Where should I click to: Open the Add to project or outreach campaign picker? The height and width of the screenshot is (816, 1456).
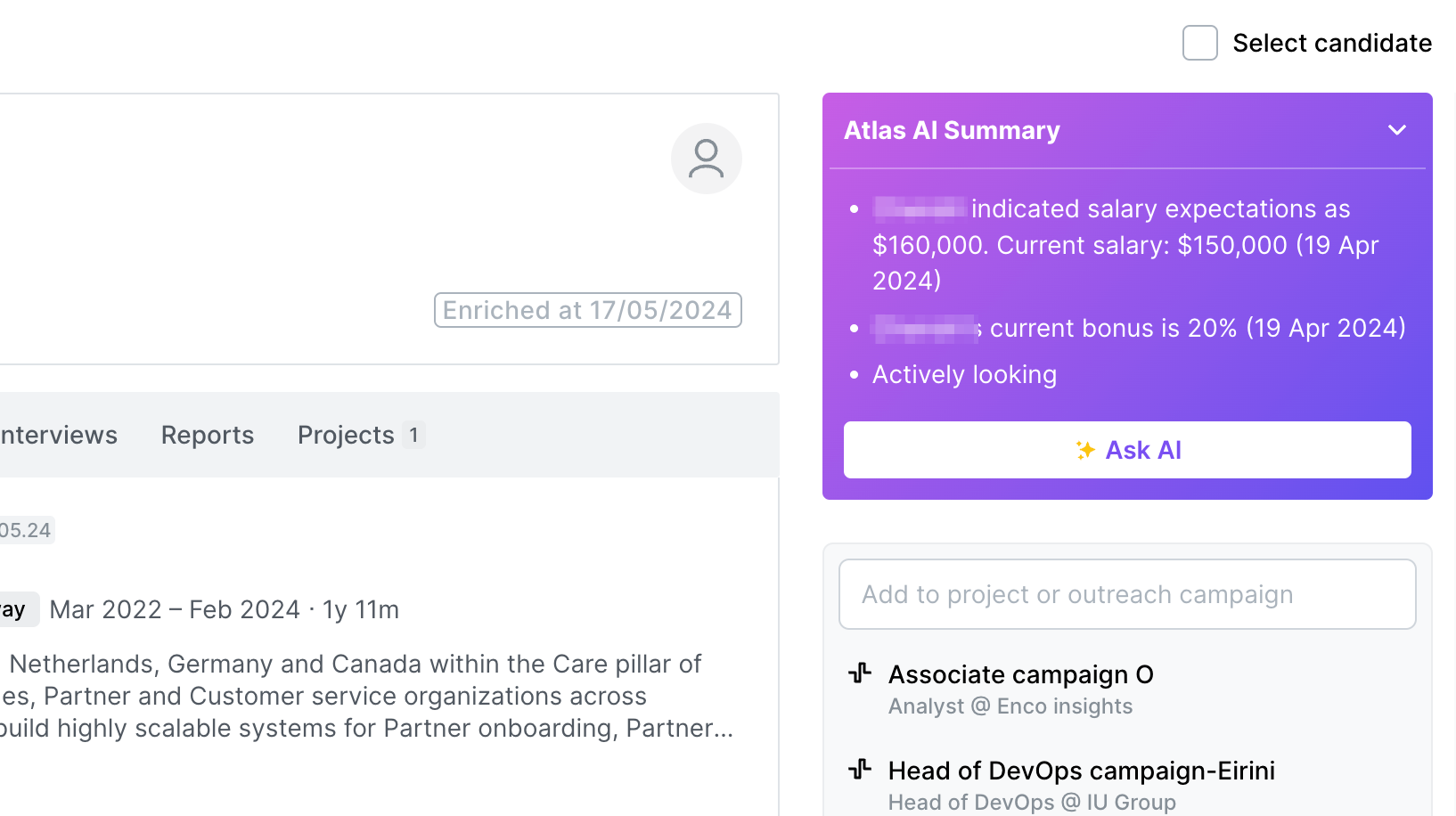click(x=1127, y=594)
